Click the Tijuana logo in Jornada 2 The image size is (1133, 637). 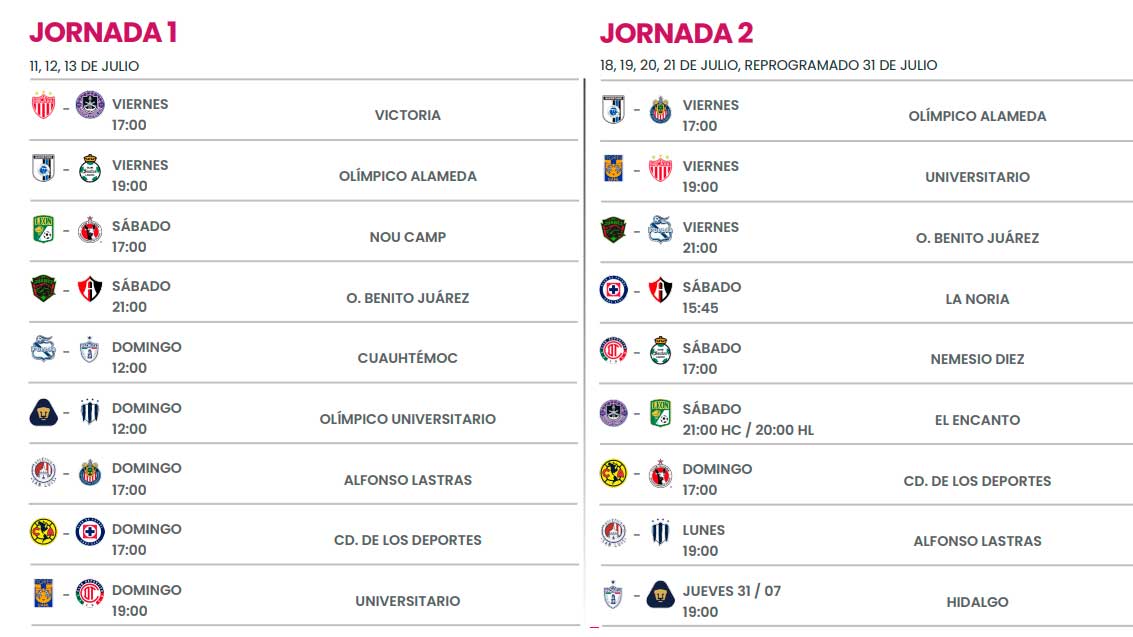(x=659, y=472)
